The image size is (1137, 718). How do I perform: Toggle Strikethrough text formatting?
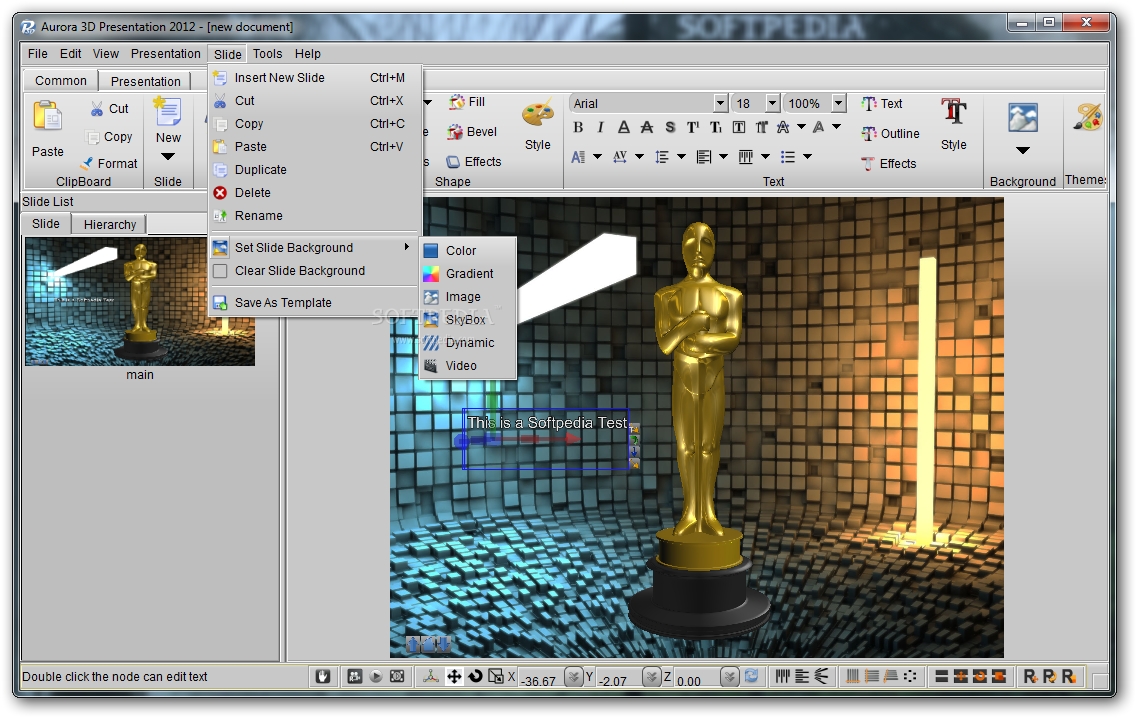(647, 128)
